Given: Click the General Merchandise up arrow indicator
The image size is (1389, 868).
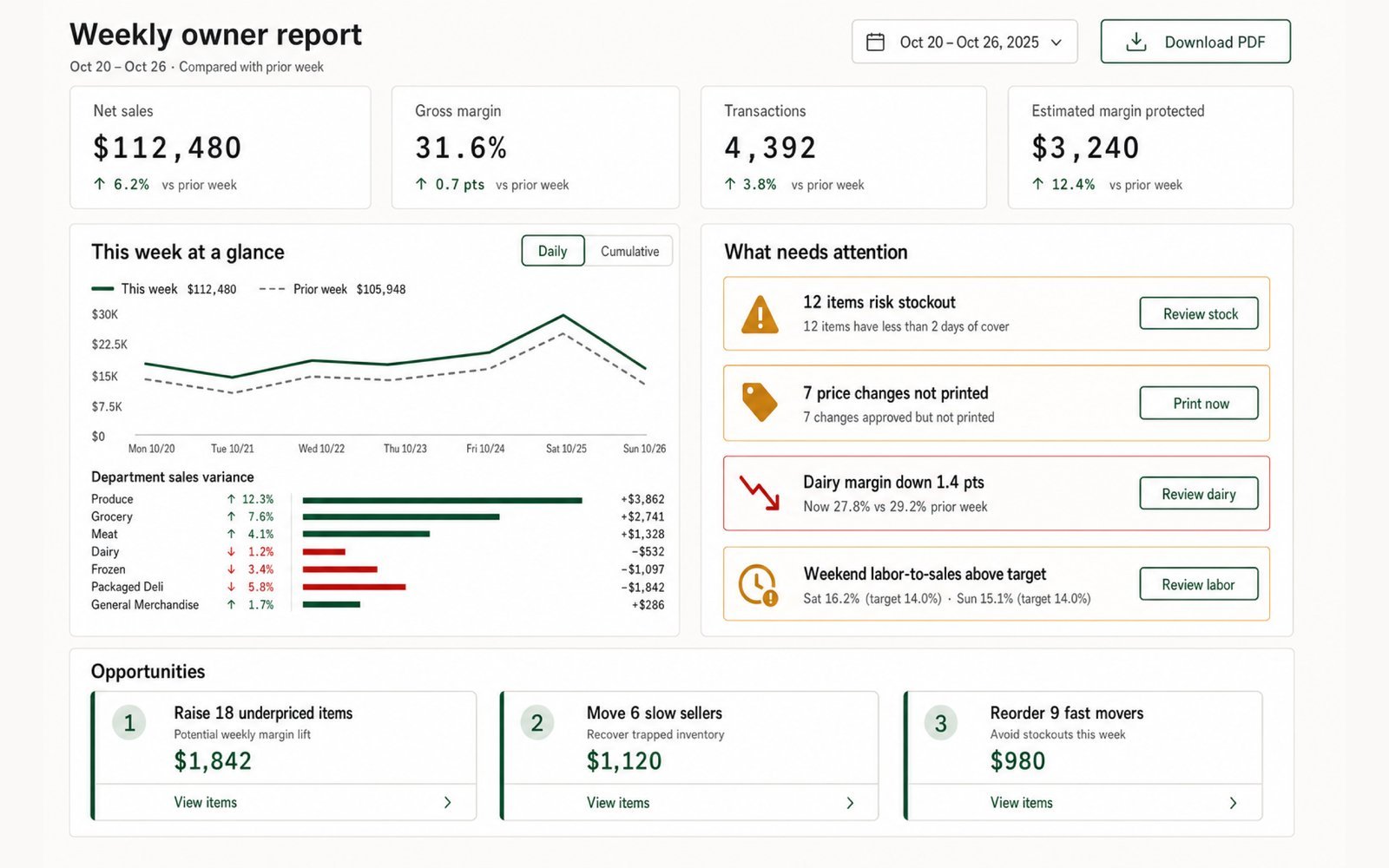Looking at the screenshot, I should pos(231,605).
